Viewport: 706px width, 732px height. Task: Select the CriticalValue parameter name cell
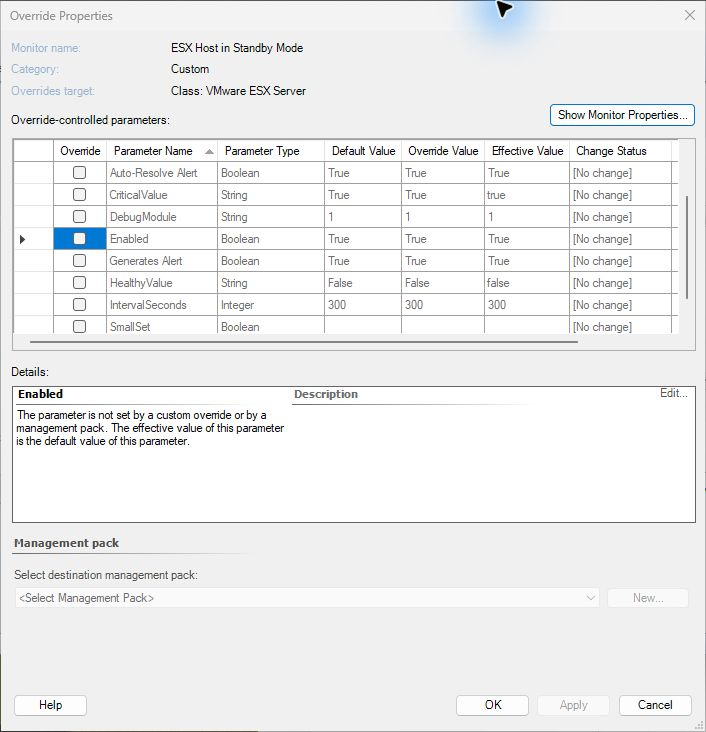click(162, 195)
